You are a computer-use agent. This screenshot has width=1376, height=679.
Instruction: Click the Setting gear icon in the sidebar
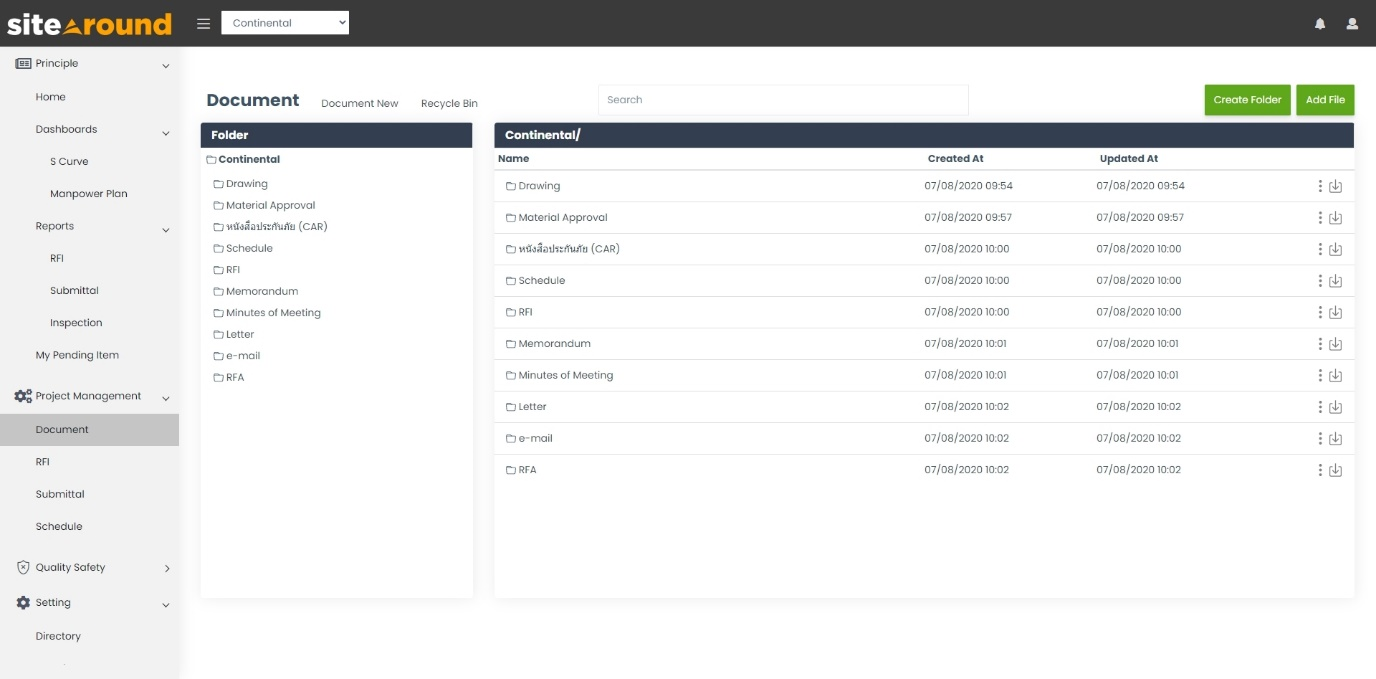(x=22, y=602)
